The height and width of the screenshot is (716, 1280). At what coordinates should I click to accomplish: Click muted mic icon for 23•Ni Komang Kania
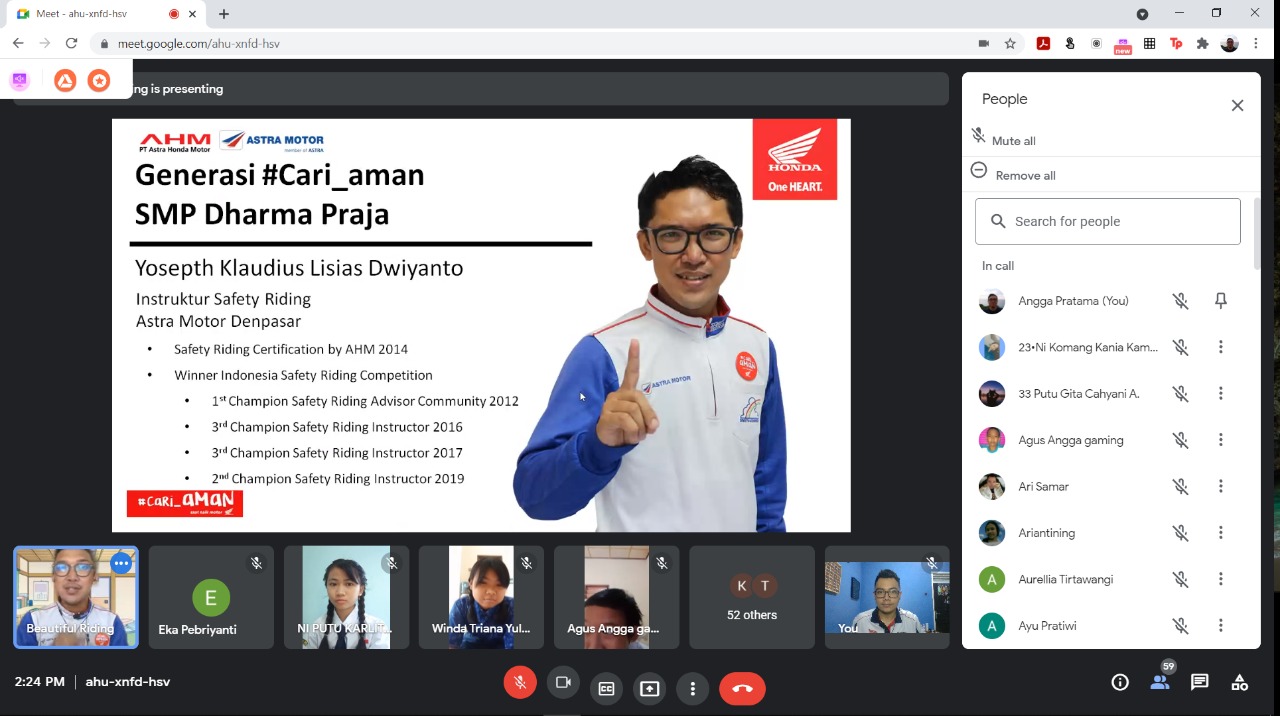point(1181,347)
